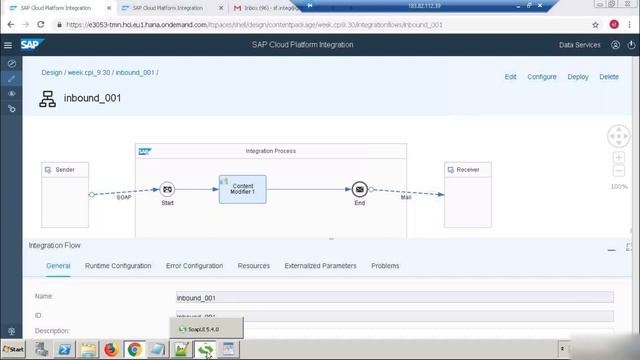Click the browser forward arrow
Image resolution: width=640 pixels, height=360 pixels.
(x=26, y=24)
